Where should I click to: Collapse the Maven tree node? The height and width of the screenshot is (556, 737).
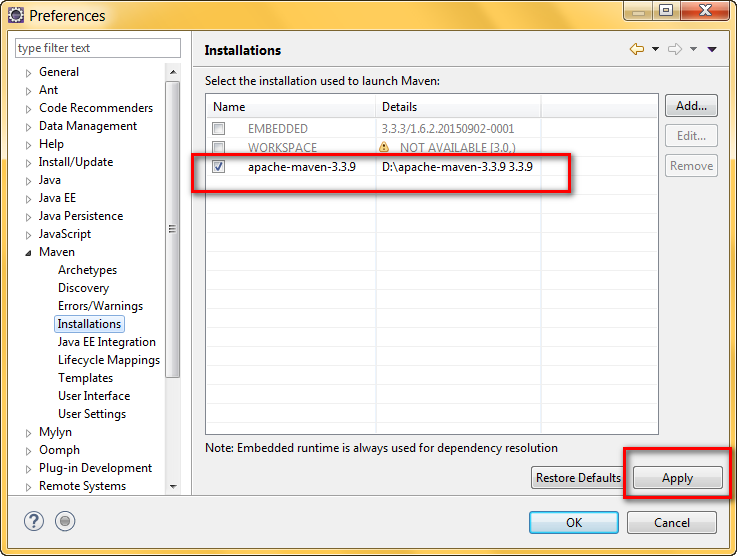pos(28,253)
